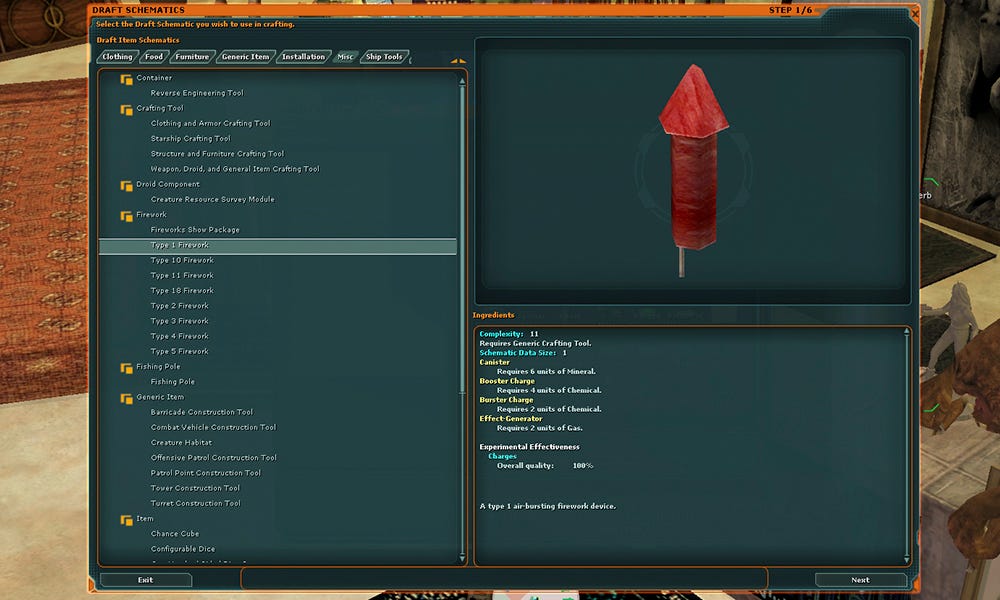
Task: Select Barricade Construction Tool
Action: point(202,413)
